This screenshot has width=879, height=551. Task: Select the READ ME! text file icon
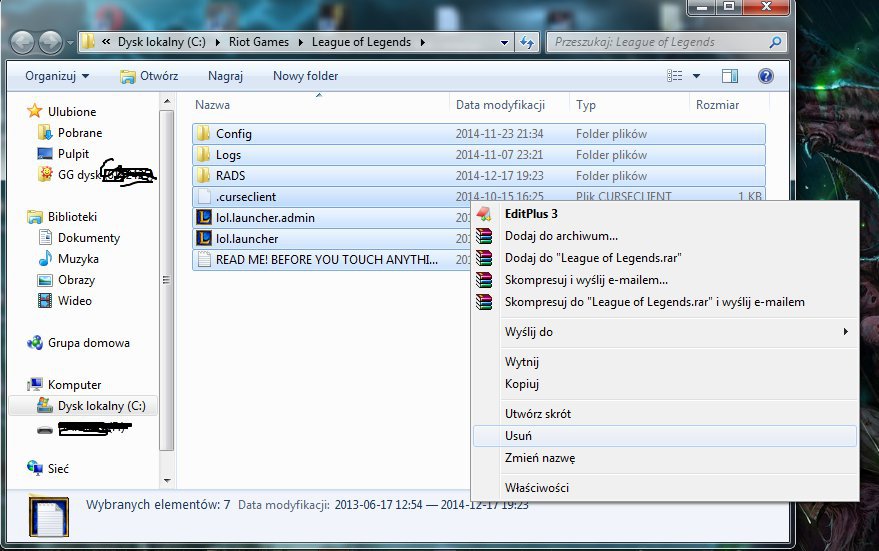(x=204, y=260)
